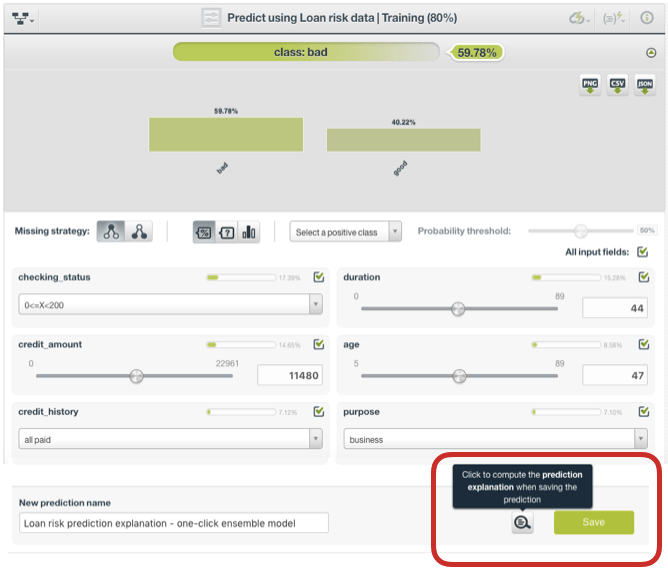Screen dimensions: 668x572
Task: Export chart as PNG
Action: [591, 86]
